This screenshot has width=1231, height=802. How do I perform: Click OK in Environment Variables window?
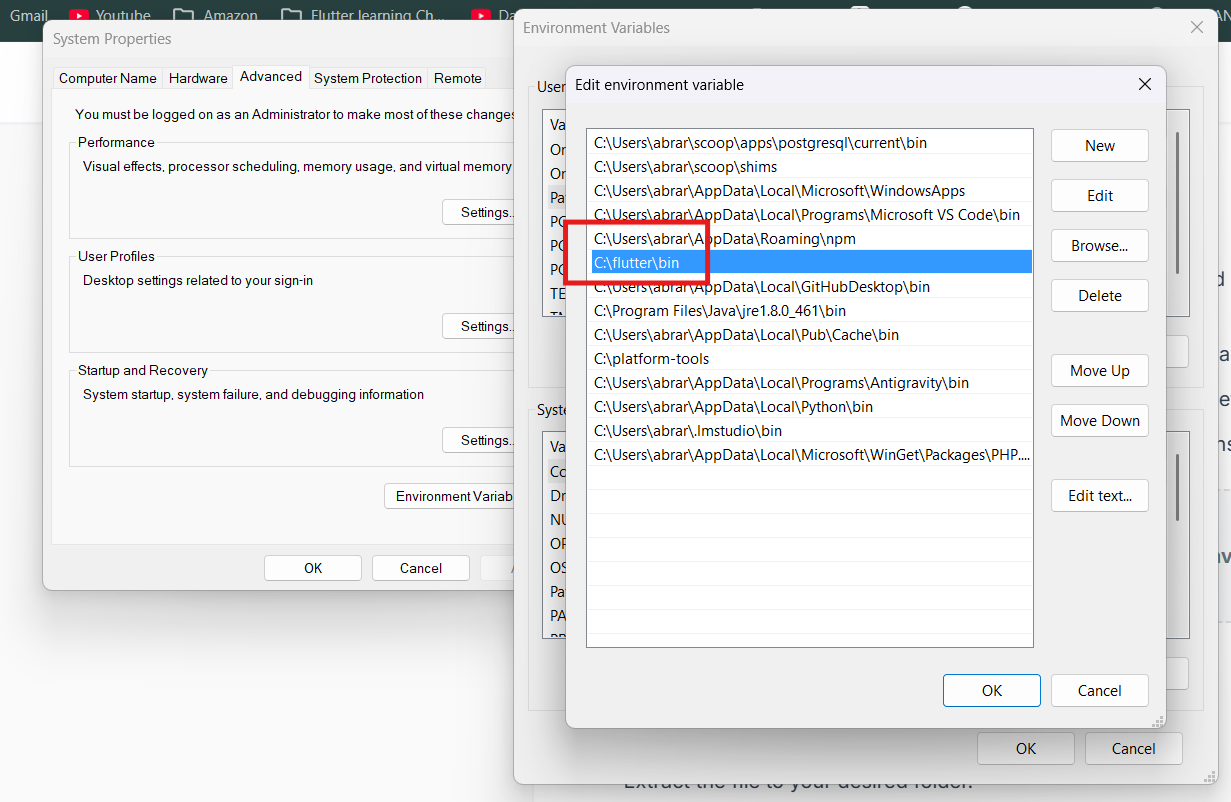tap(1025, 749)
